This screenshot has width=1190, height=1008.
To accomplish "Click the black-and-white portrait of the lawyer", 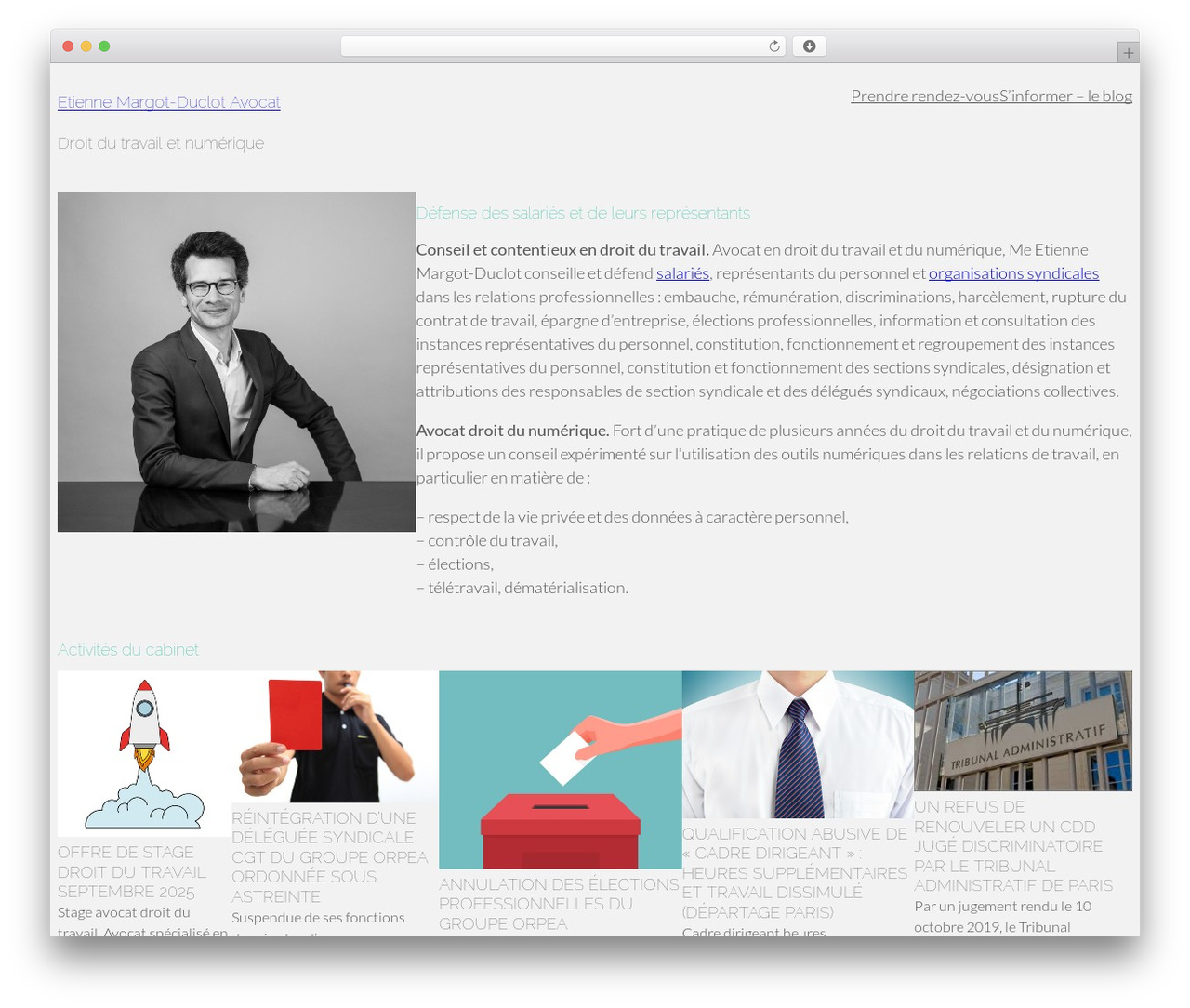I will tap(237, 362).
